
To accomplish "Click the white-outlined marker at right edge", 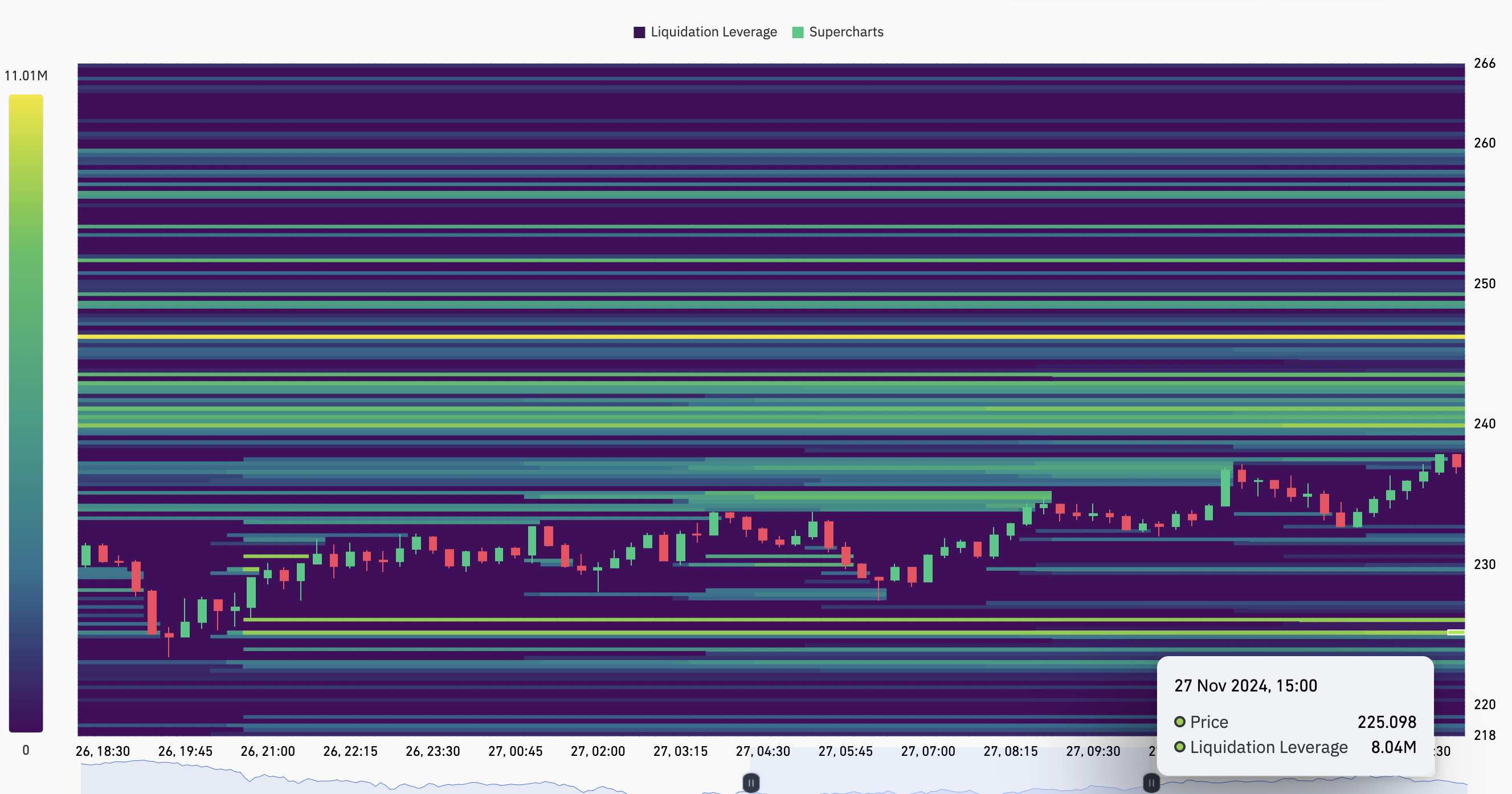I will [x=1456, y=632].
